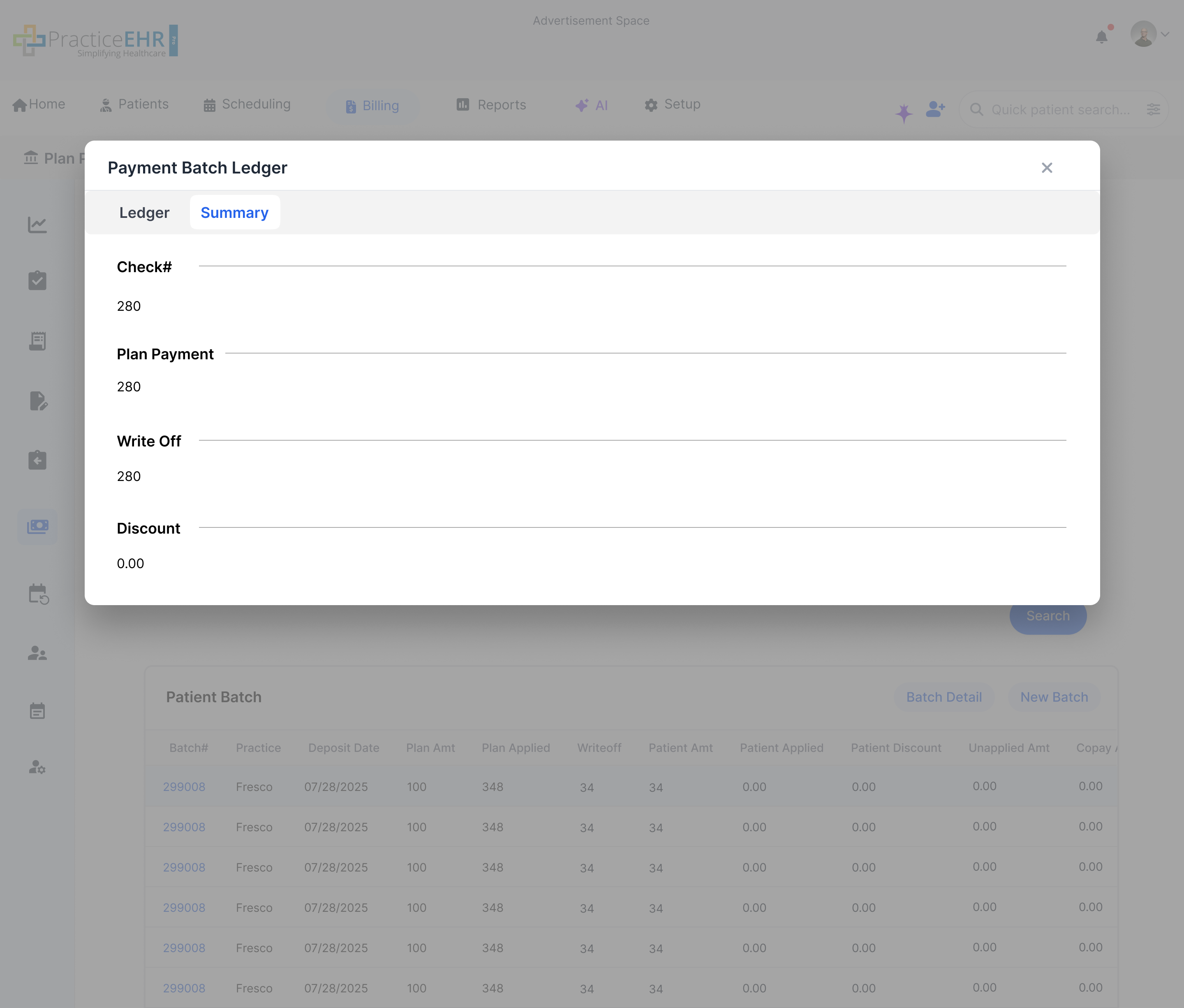This screenshot has height=1008, width=1184.
Task: Open the clipboard checkmark sidebar icon
Action: tap(37, 280)
